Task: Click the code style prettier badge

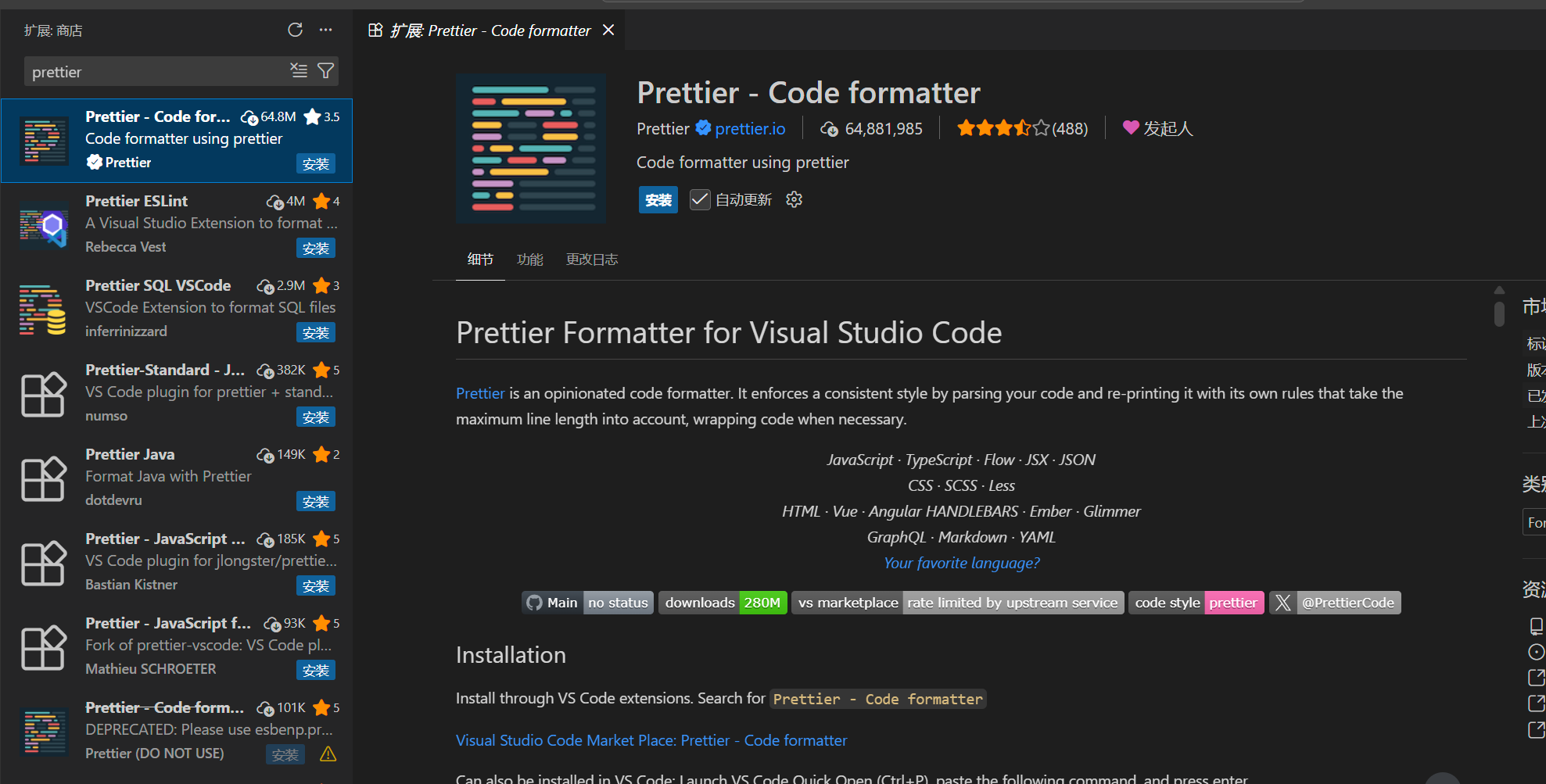Action: pos(1196,603)
